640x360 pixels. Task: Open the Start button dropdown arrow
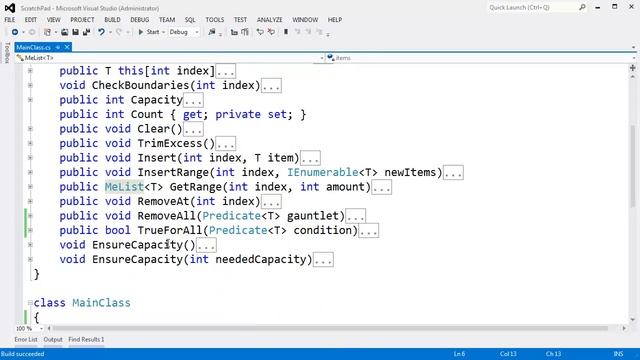[x=163, y=32]
